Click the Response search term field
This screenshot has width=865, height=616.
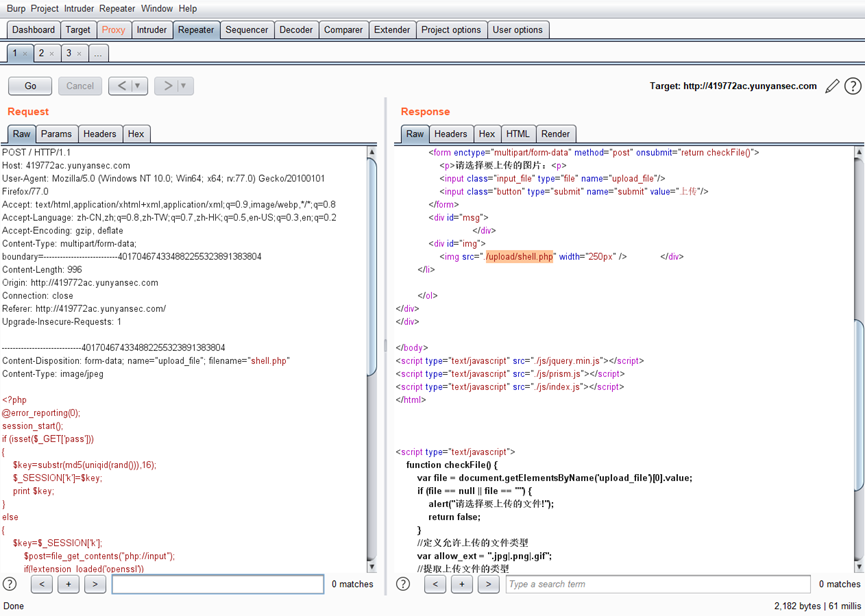[658, 584]
